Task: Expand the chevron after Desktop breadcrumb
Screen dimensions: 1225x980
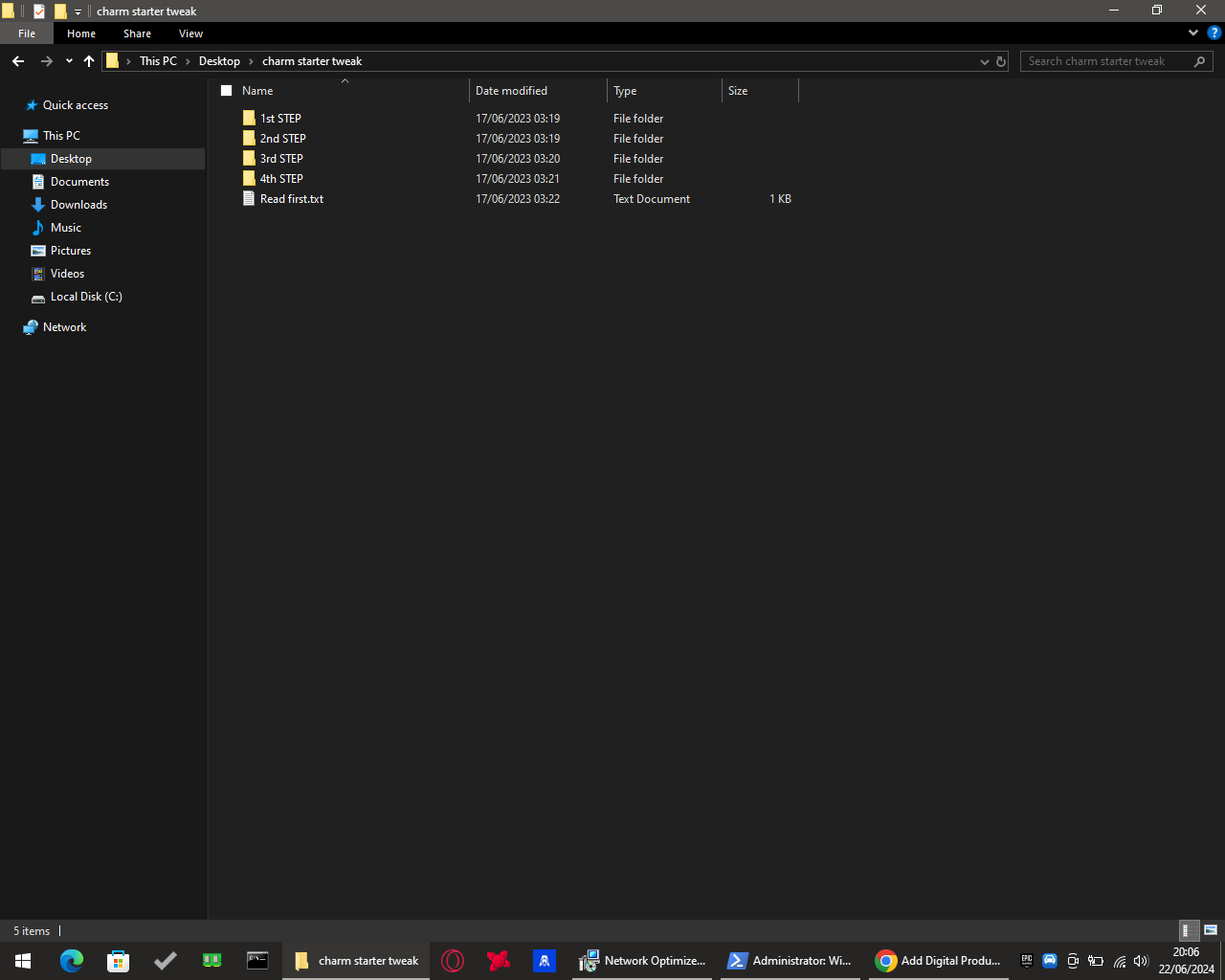Action: 252,61
